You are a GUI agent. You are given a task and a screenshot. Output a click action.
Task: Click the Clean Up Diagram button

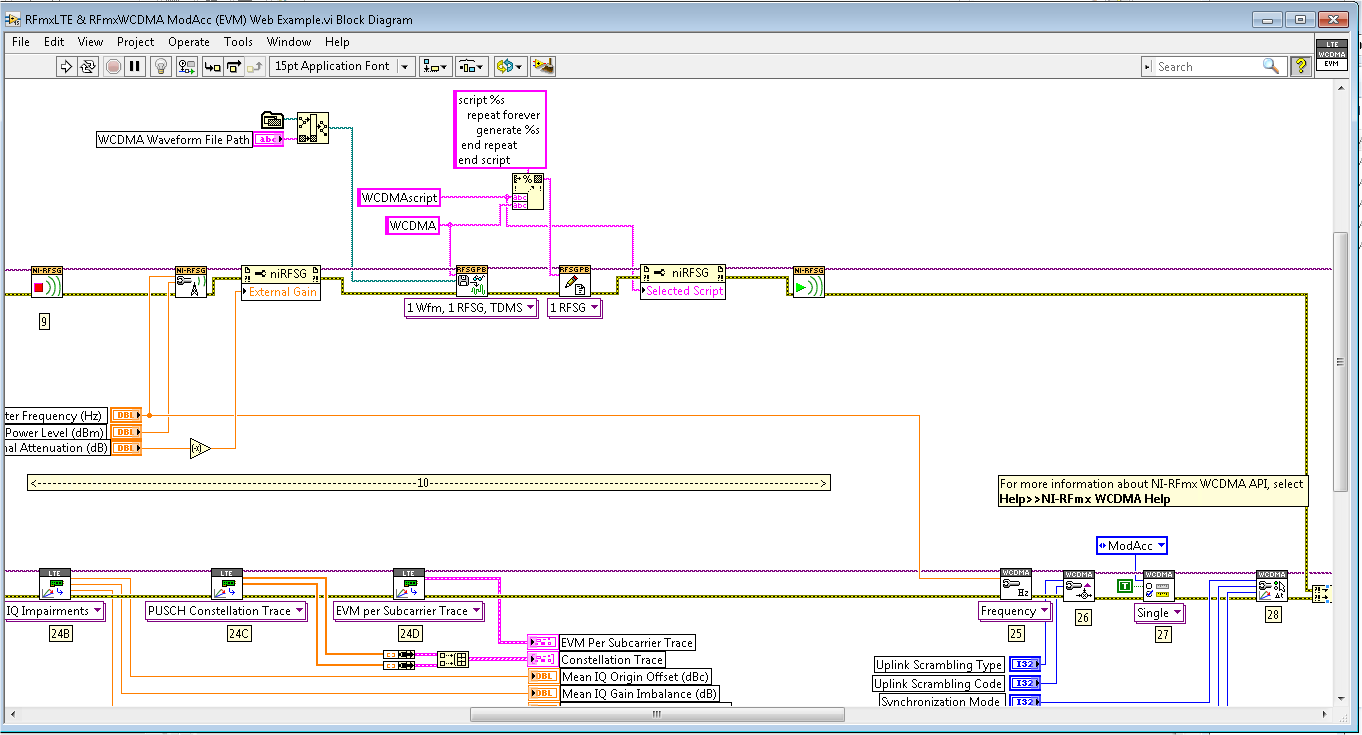pos(543,66)
